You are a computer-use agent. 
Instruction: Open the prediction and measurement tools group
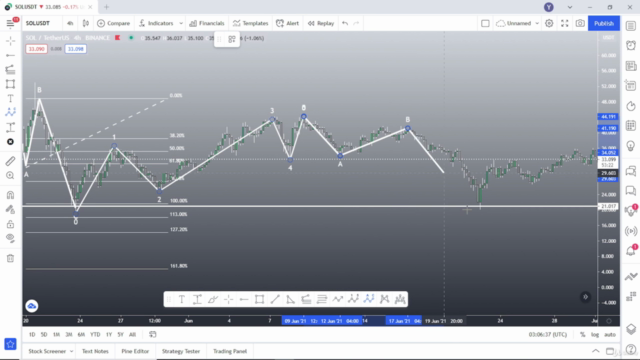(11, 127)
